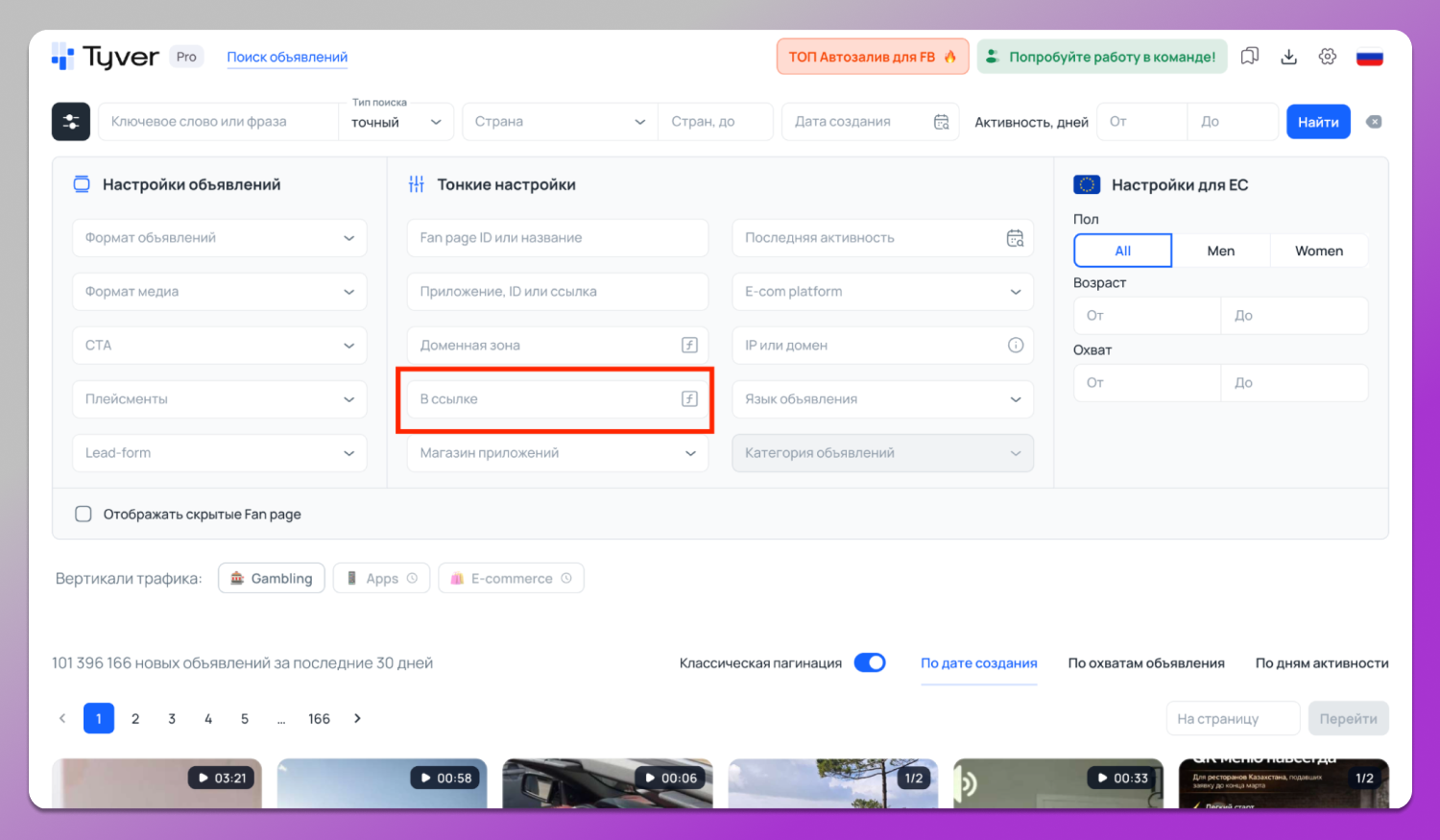Switch sorting to По охватам обьявления
The image size is (1440, 840).
coord(1146,662)
